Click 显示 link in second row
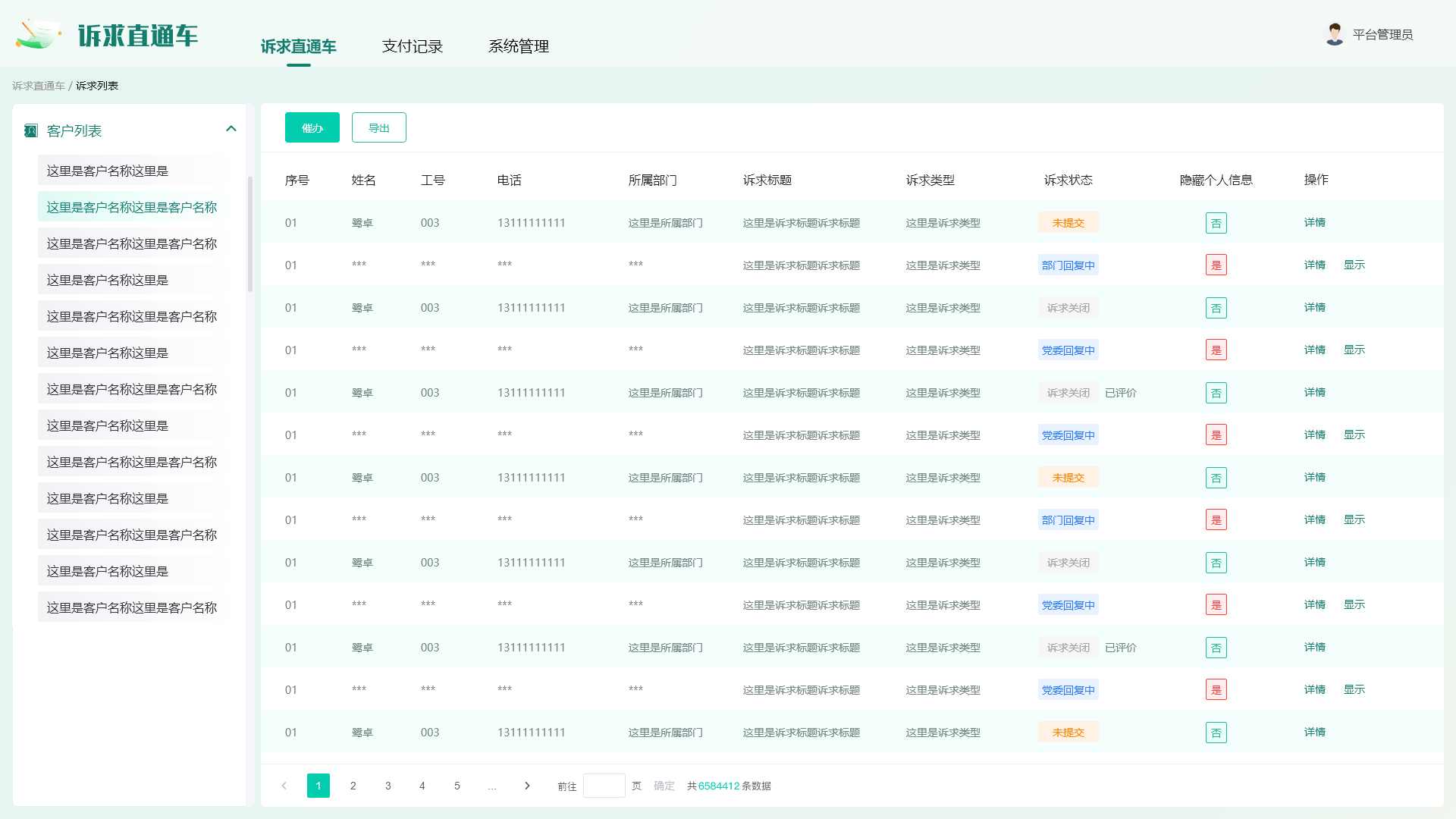The image size is (1456, 819). [x=1354, y=265]
